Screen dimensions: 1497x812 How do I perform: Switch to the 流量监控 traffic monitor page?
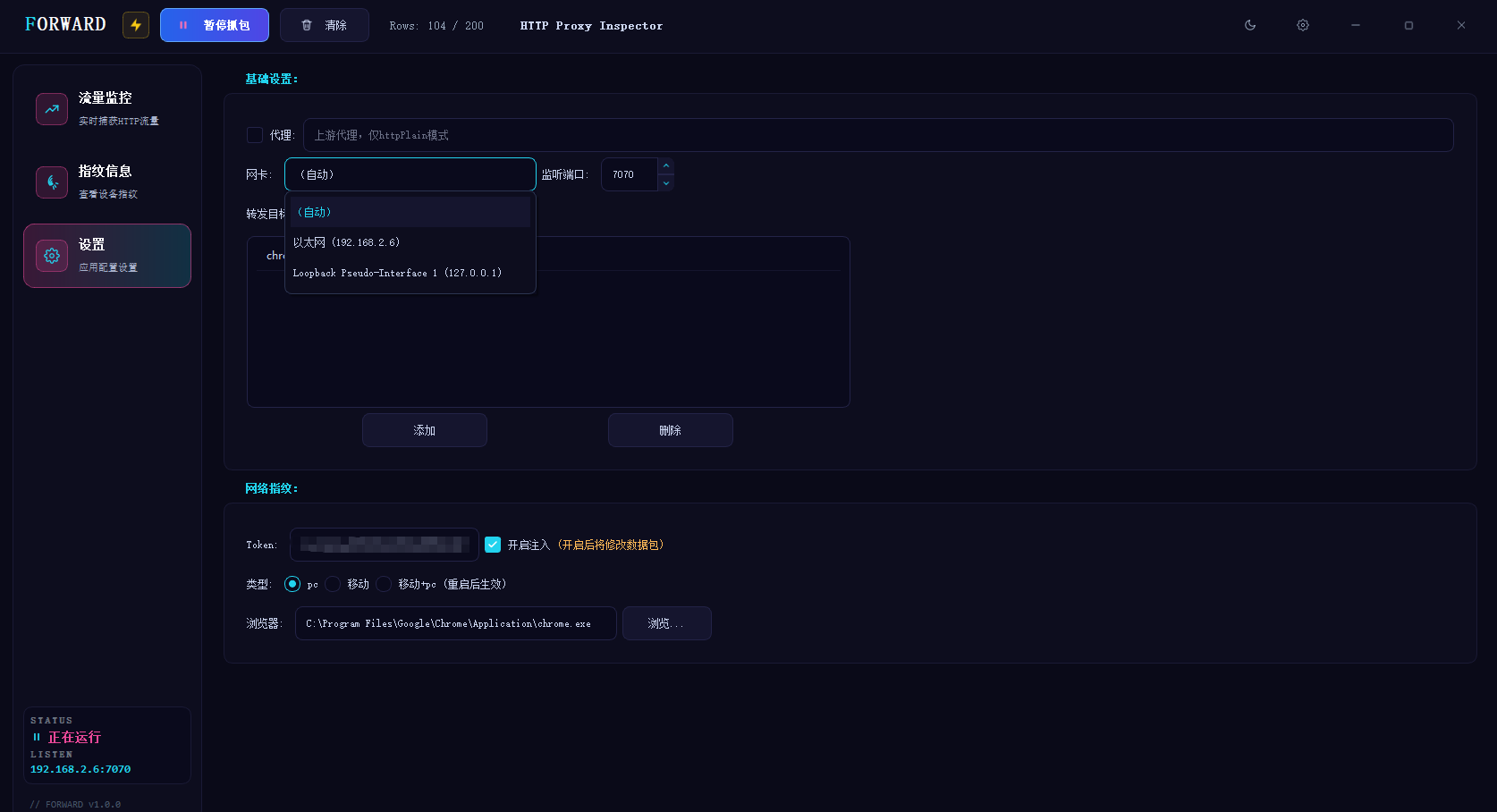click(x=107, y=109)
